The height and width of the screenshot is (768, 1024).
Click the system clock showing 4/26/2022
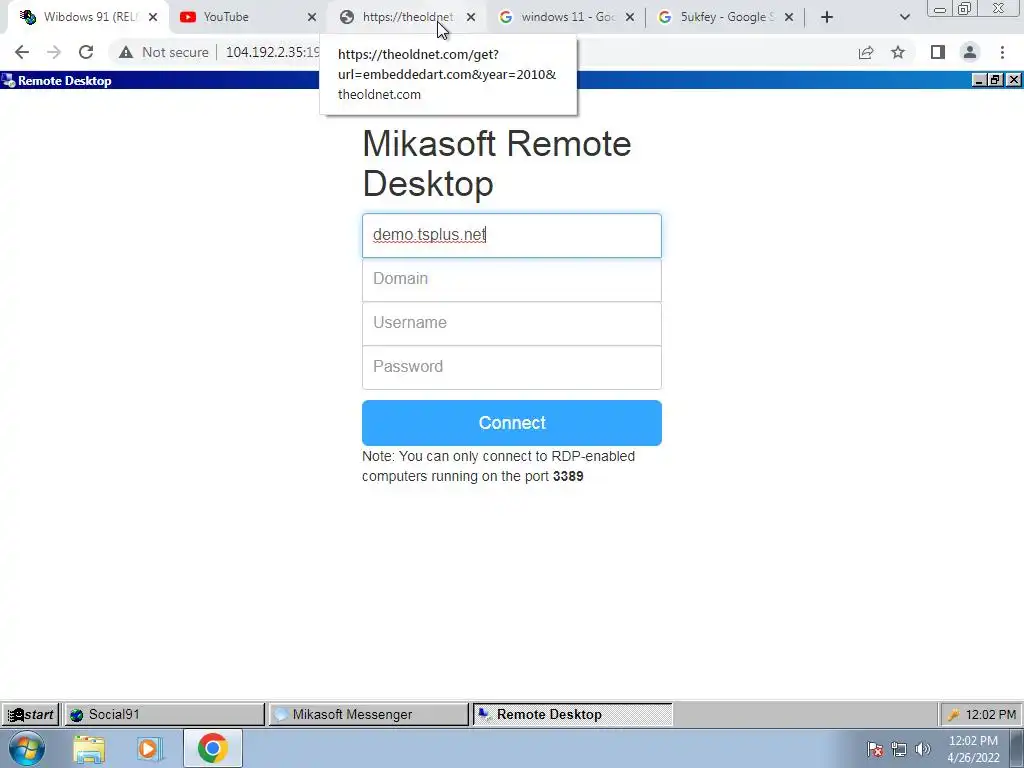point(973,749)
